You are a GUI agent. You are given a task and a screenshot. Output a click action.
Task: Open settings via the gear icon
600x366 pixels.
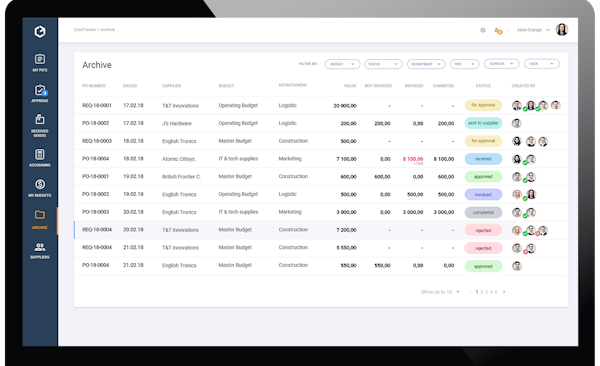point(483,30)
